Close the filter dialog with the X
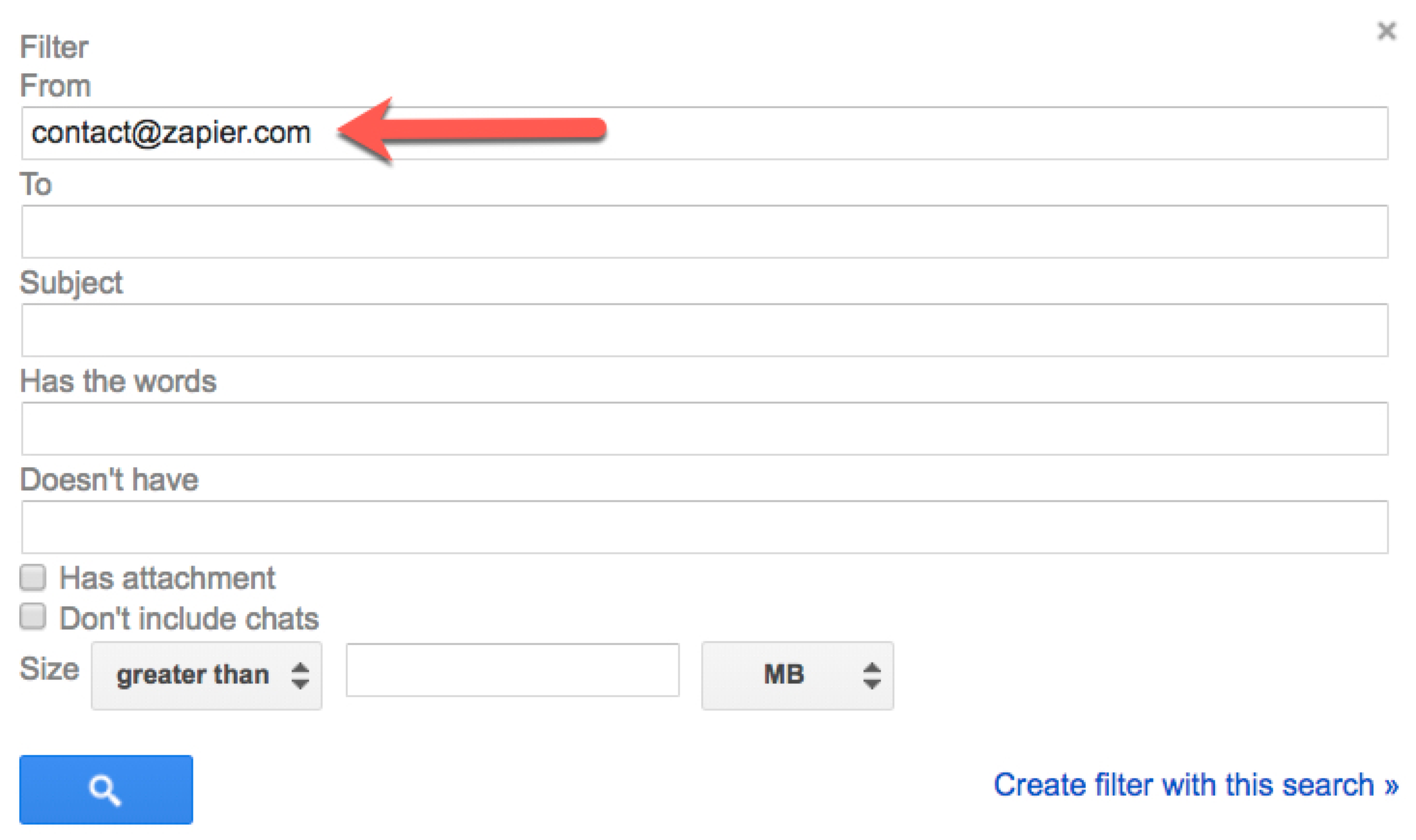The height and width of the screenshot is (840, 1416). pos(1386,32)
